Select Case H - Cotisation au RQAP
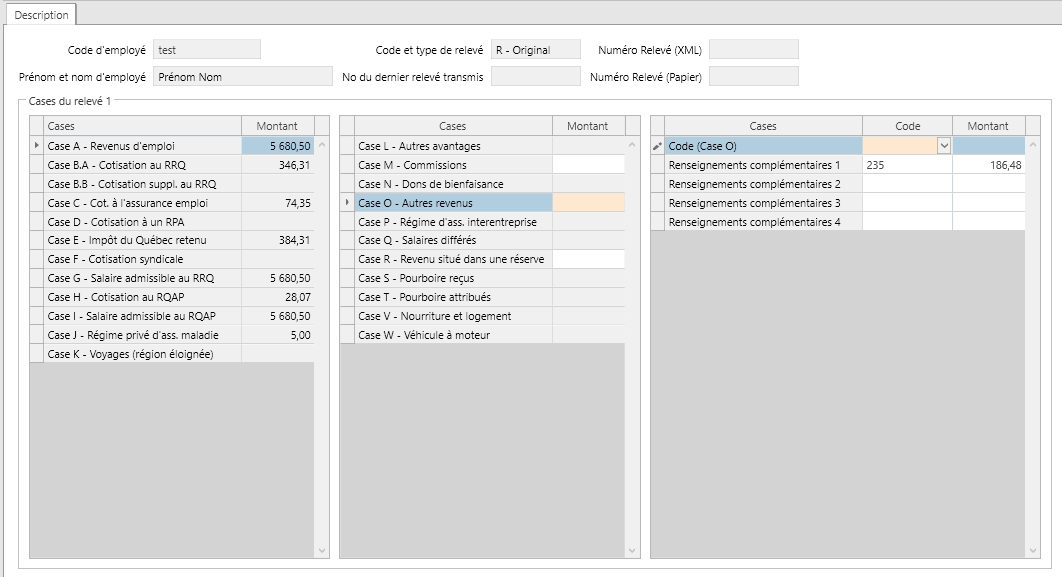This screenshot has height=577, width=1062. point(172,297)
